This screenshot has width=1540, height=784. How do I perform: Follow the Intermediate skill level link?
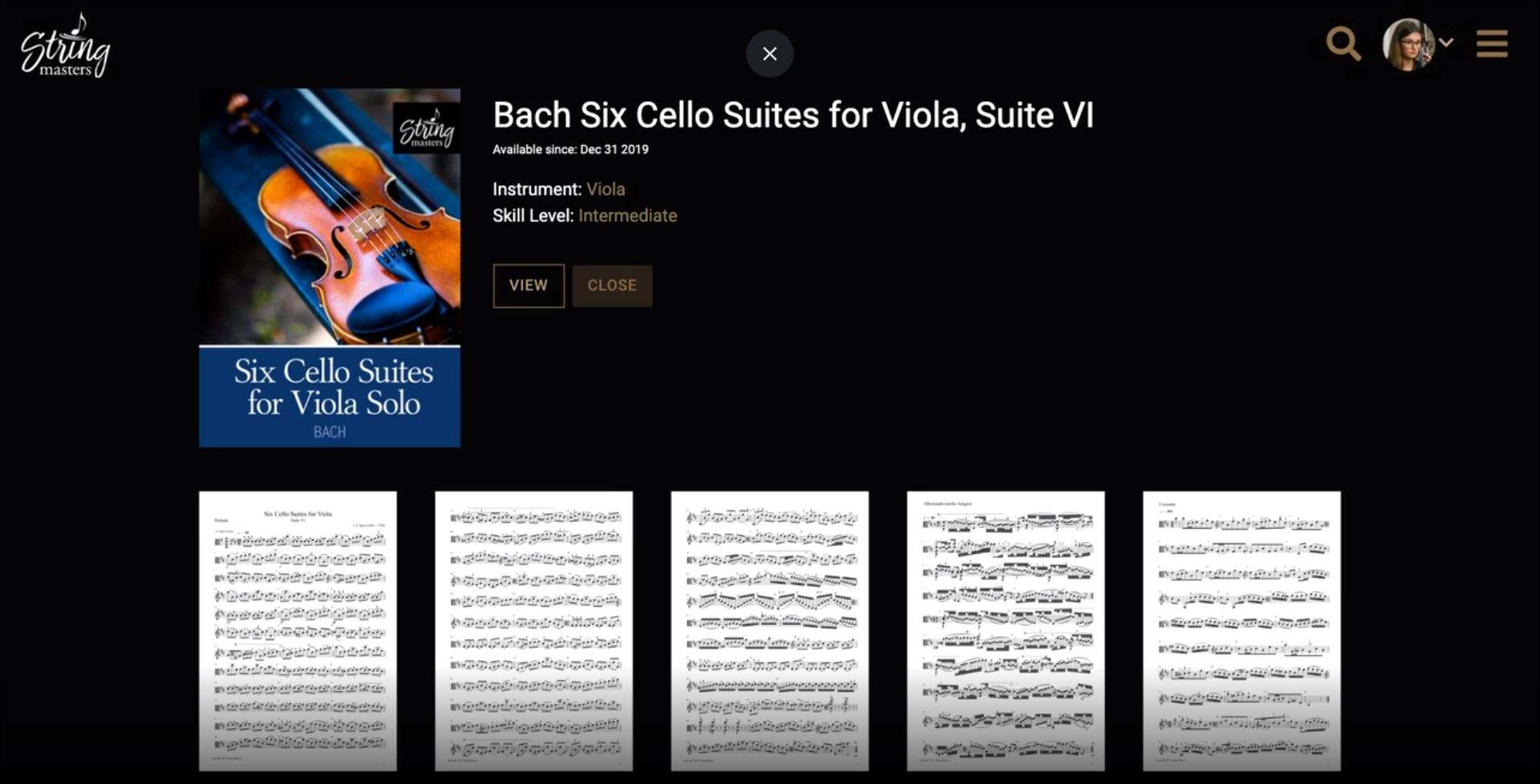[627, 216]
